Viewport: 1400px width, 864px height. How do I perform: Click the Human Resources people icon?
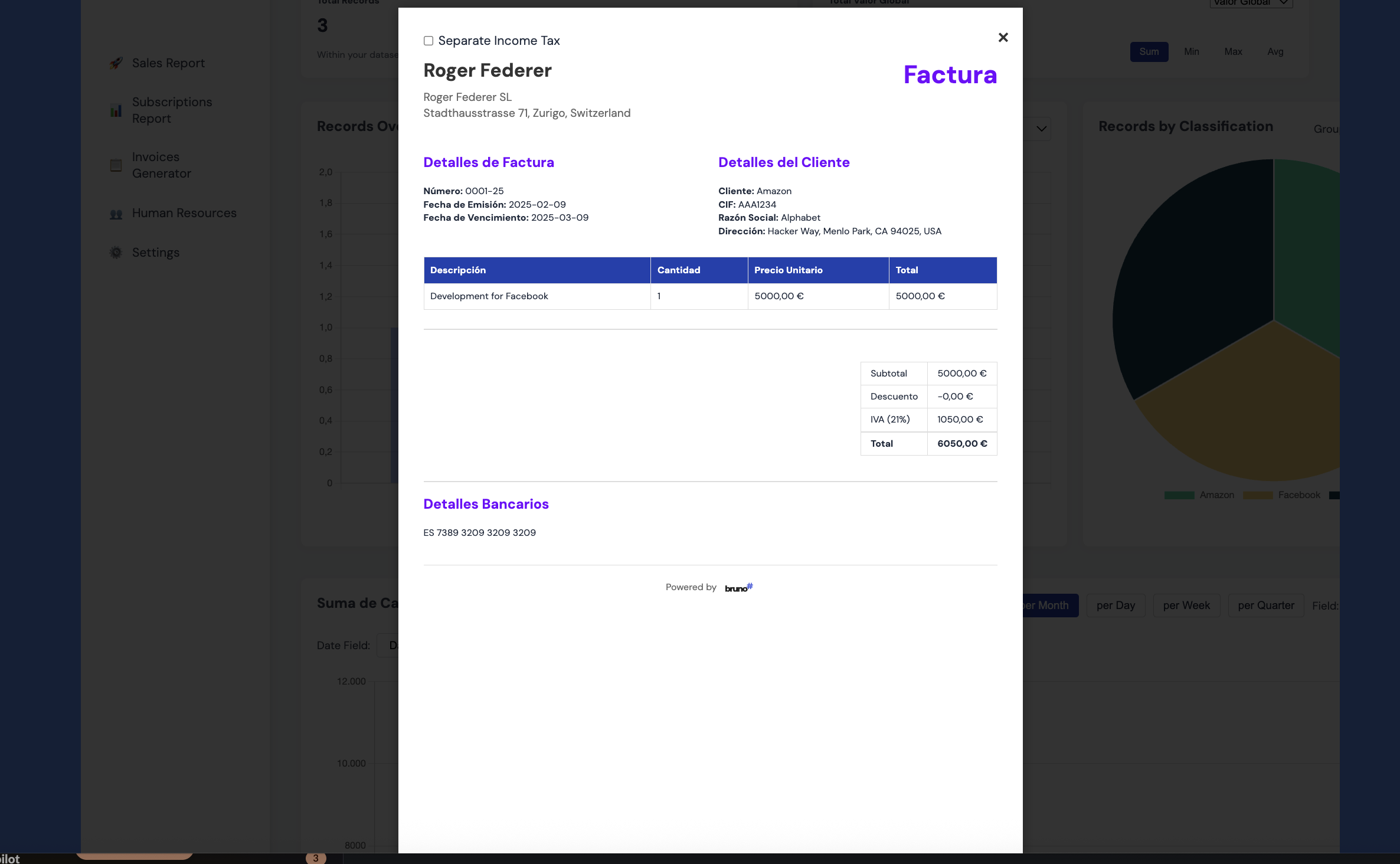coord(116,214)
